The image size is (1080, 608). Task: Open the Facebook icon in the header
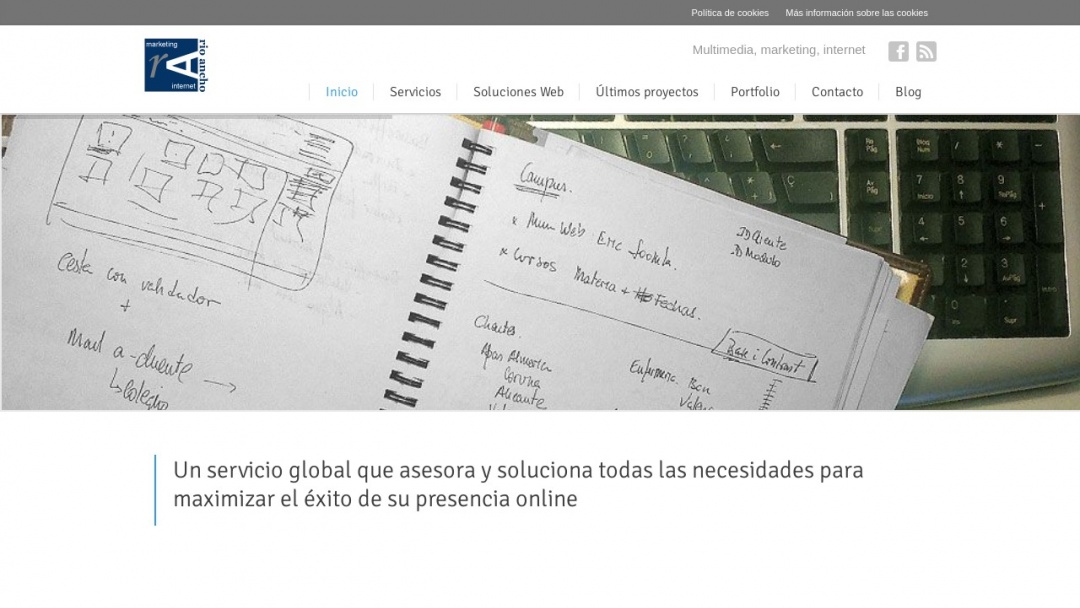[898, 51]
